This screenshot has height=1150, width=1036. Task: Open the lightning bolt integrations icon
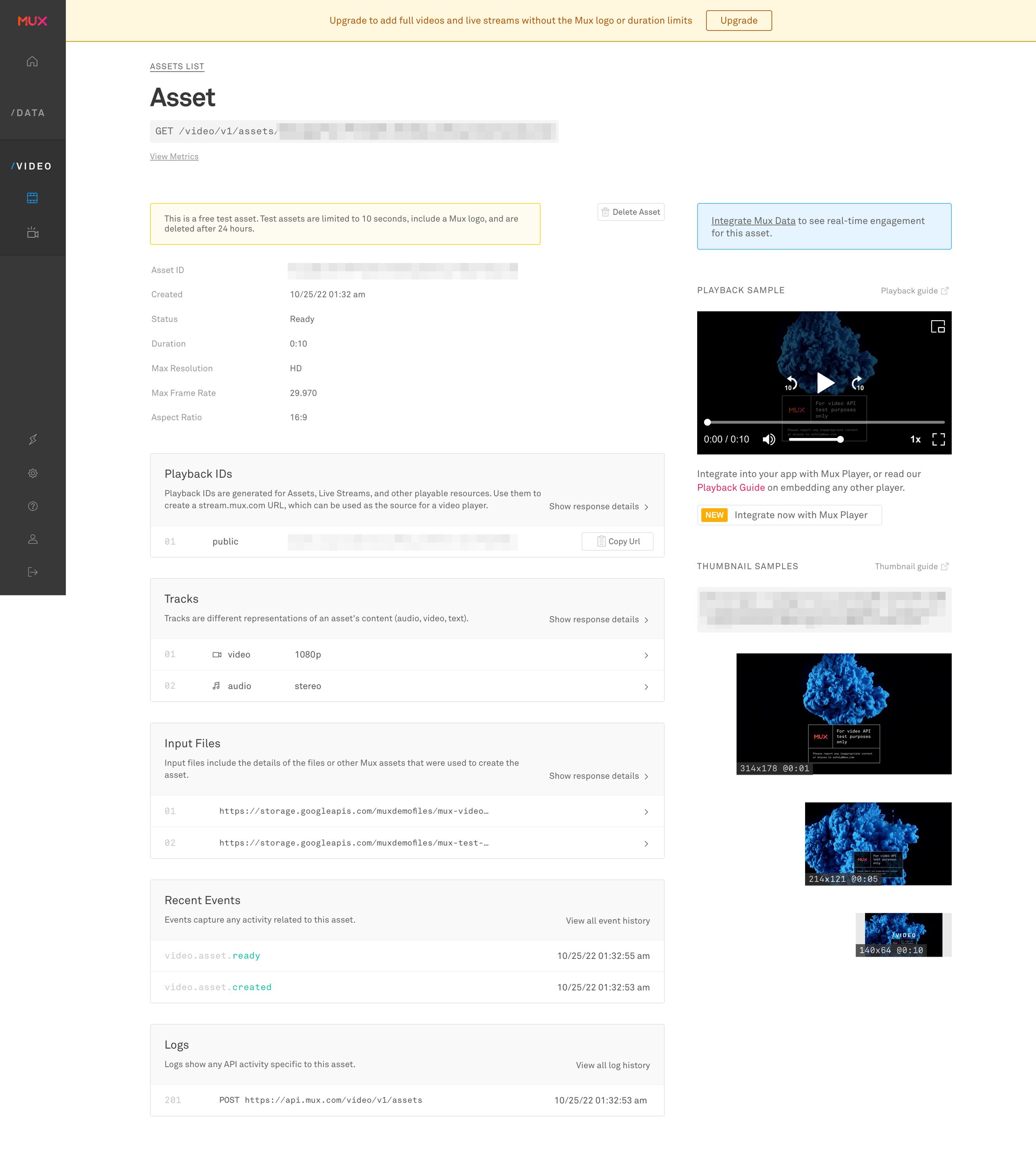click(x=33, y=439)
